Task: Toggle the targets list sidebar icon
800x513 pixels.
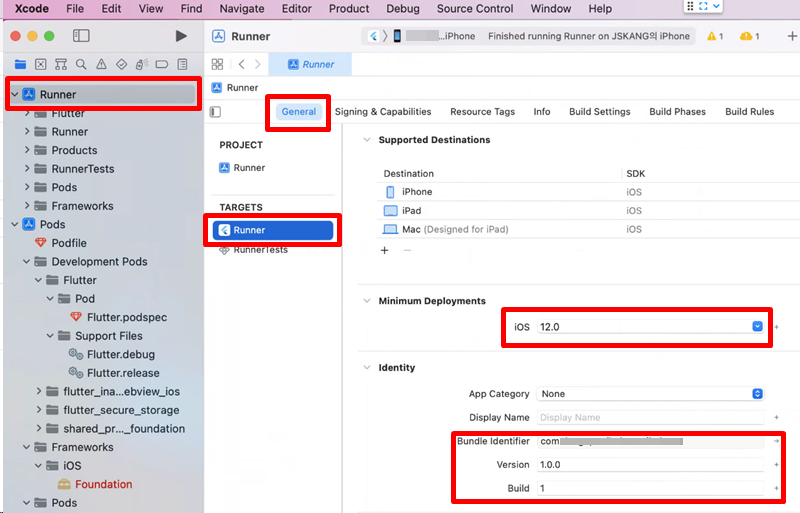Action: pos(215,112)
